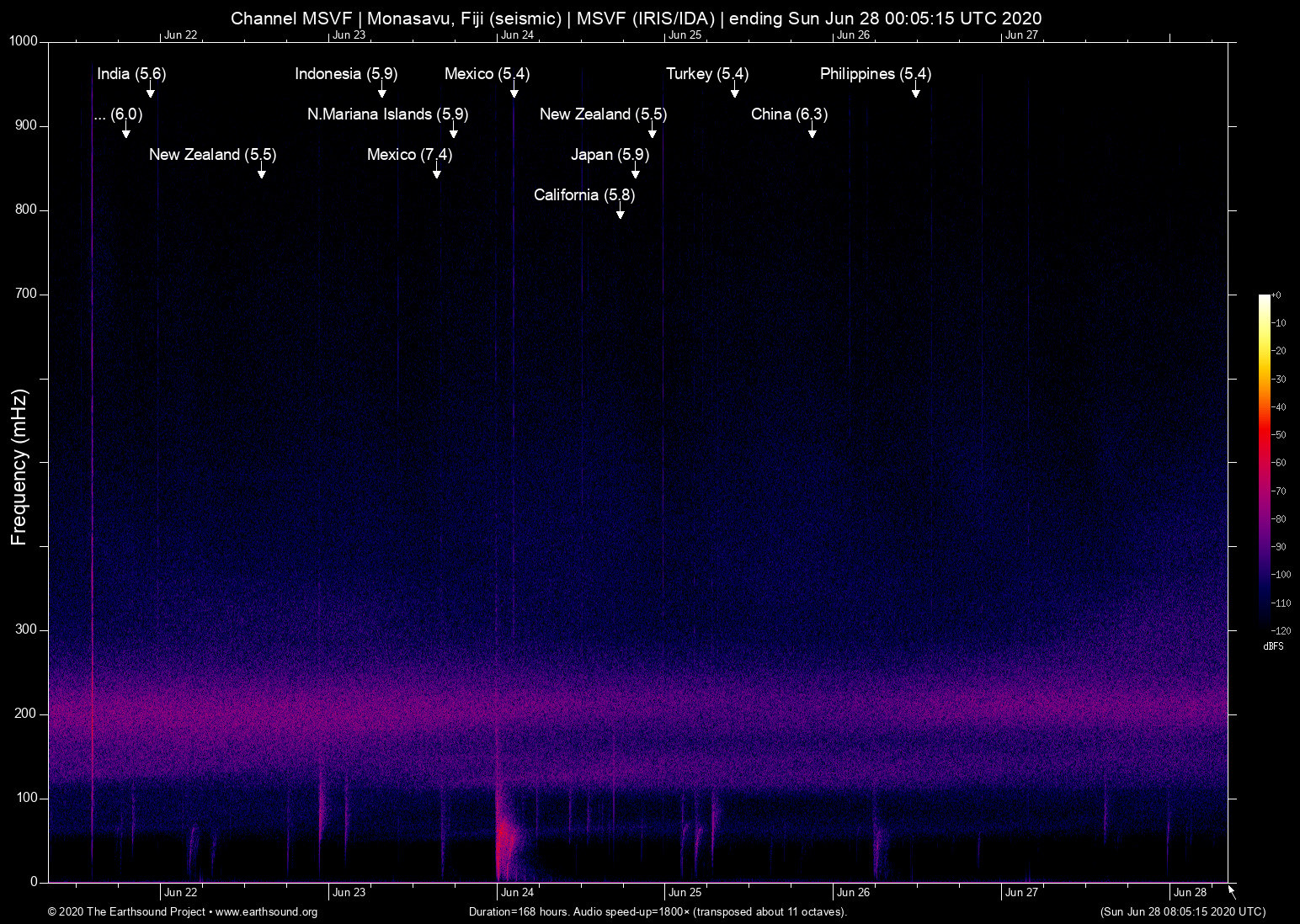Click the arrow marker under Philippines (5.4)
Viewport: 1300px width, 924px height.
(916, 90)
